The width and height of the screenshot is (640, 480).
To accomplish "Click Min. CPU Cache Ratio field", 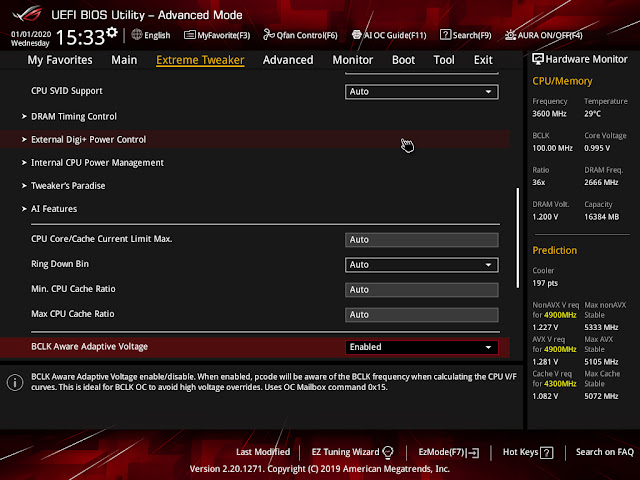I will pyautogui.click(x=421, y=290).
